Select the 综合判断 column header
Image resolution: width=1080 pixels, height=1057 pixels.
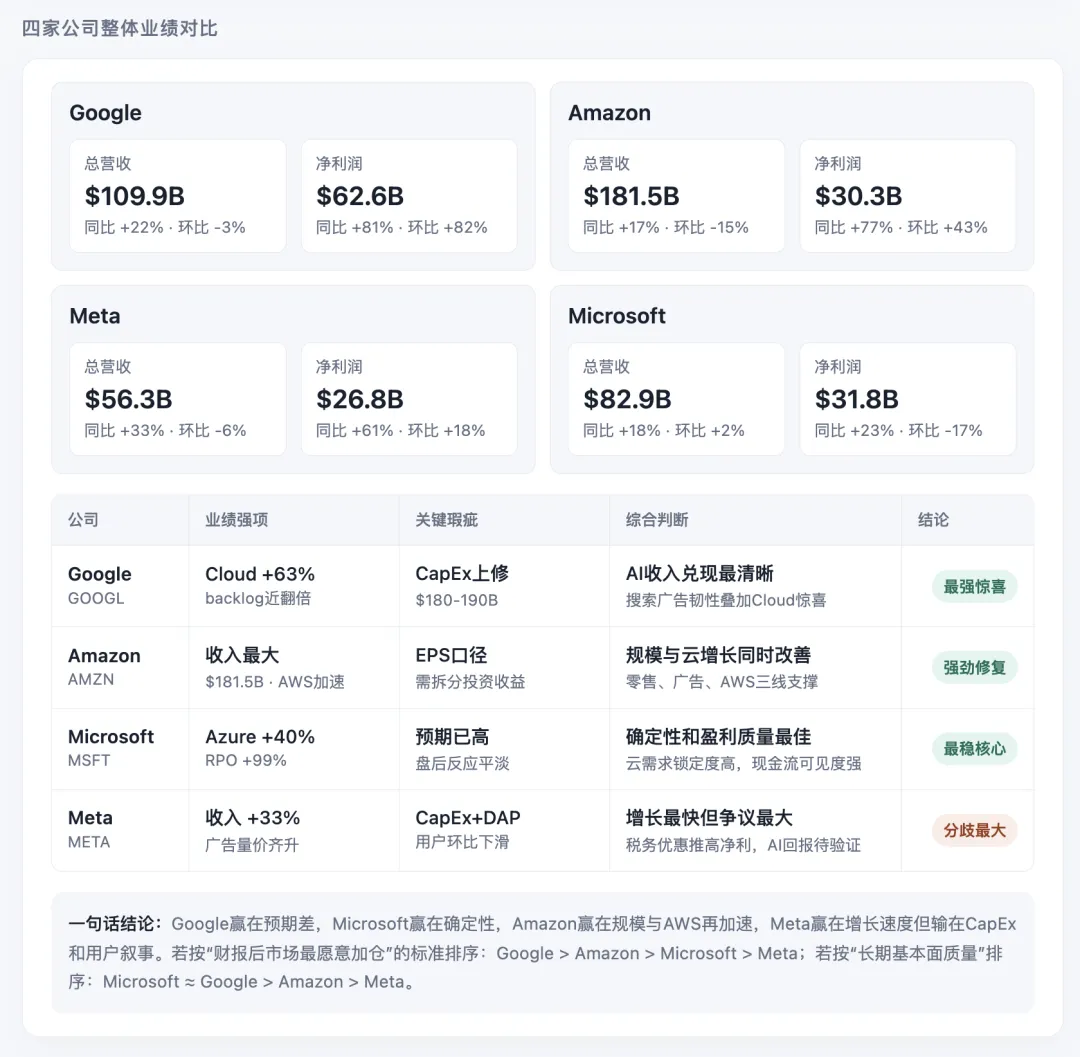coord(657,520)
